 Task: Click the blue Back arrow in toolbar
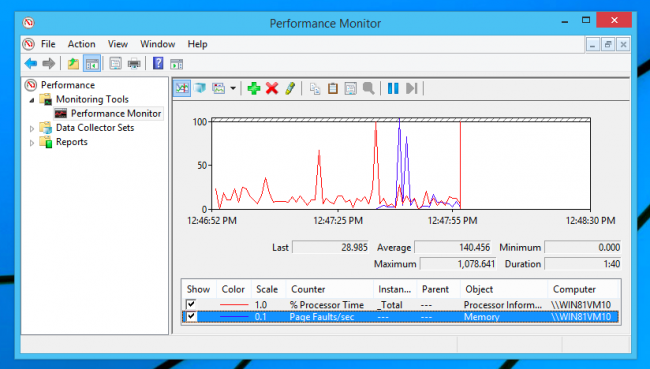pyautogui.click(x=31, y=64)
